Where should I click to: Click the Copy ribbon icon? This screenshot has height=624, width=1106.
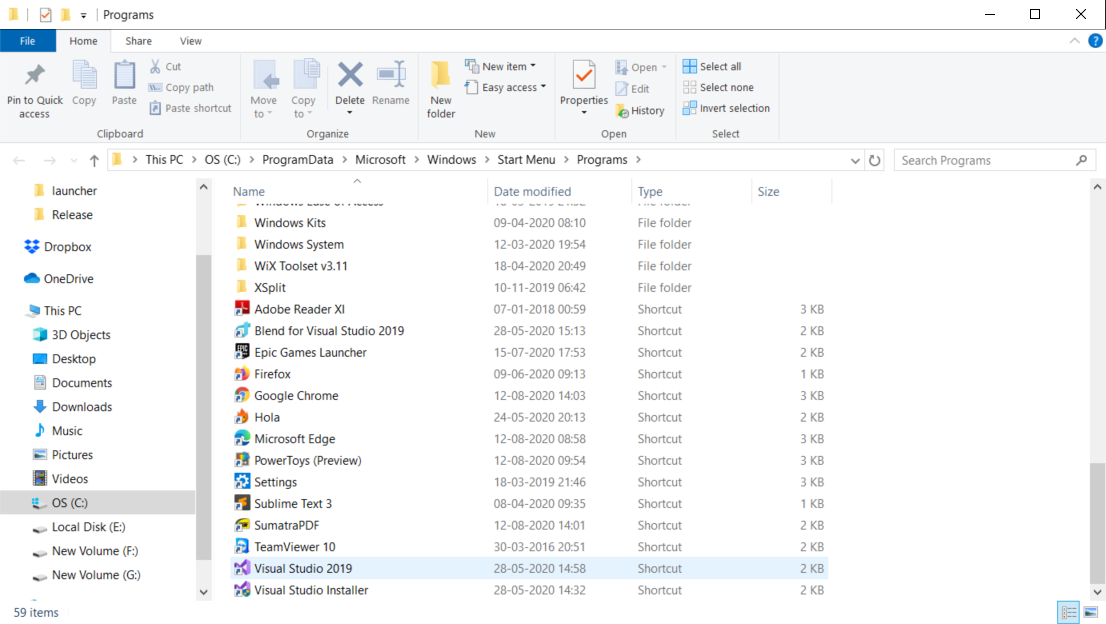click(x=85, y=75)
